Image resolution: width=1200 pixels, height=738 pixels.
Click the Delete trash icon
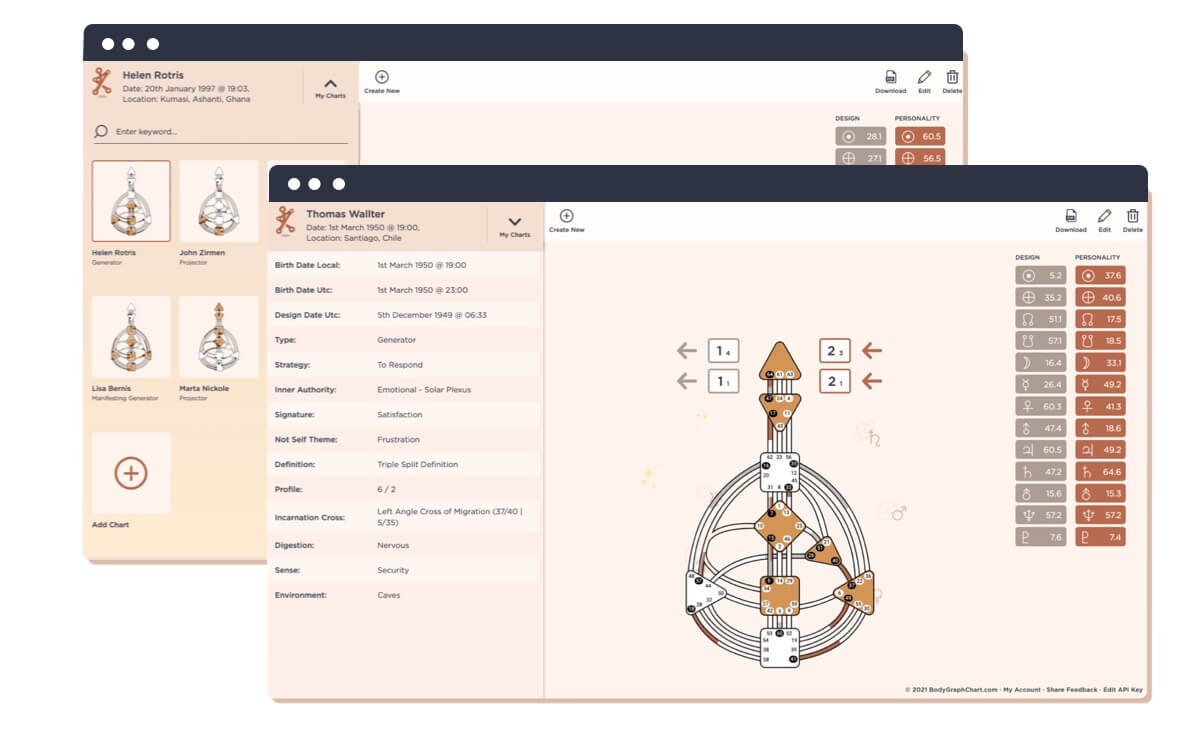coord(1133,215)
